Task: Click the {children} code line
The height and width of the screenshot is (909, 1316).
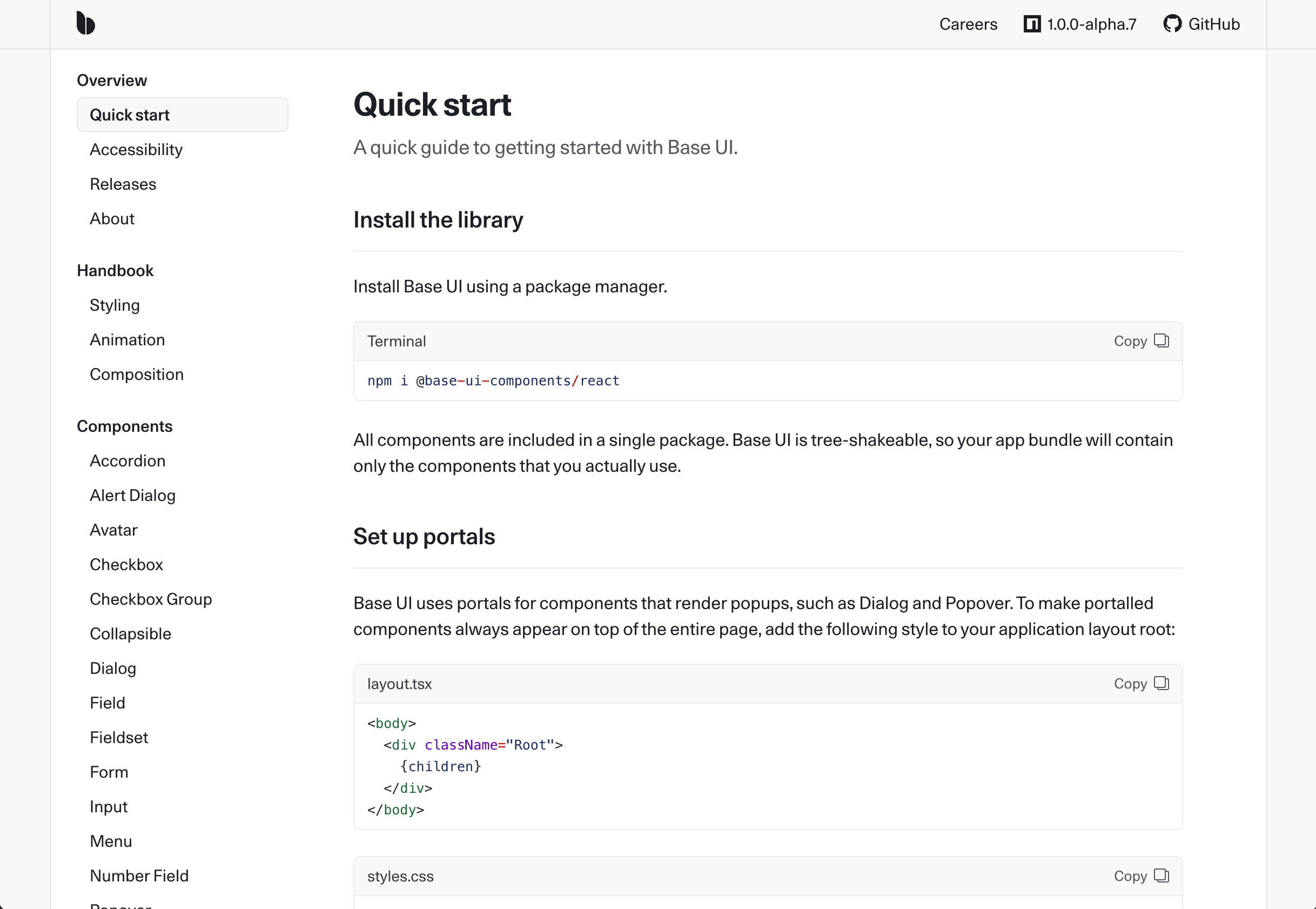Action: click(441, 766)
